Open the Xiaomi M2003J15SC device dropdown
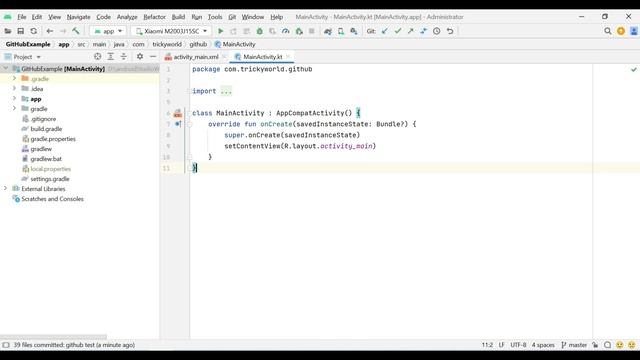 [x=171, y=31]
